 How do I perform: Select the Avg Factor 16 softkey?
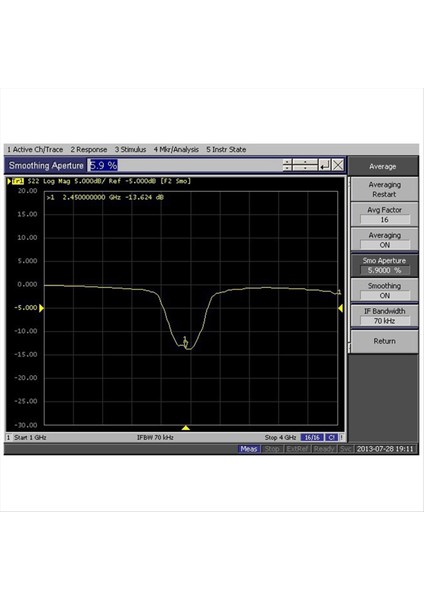pos(384,215)
